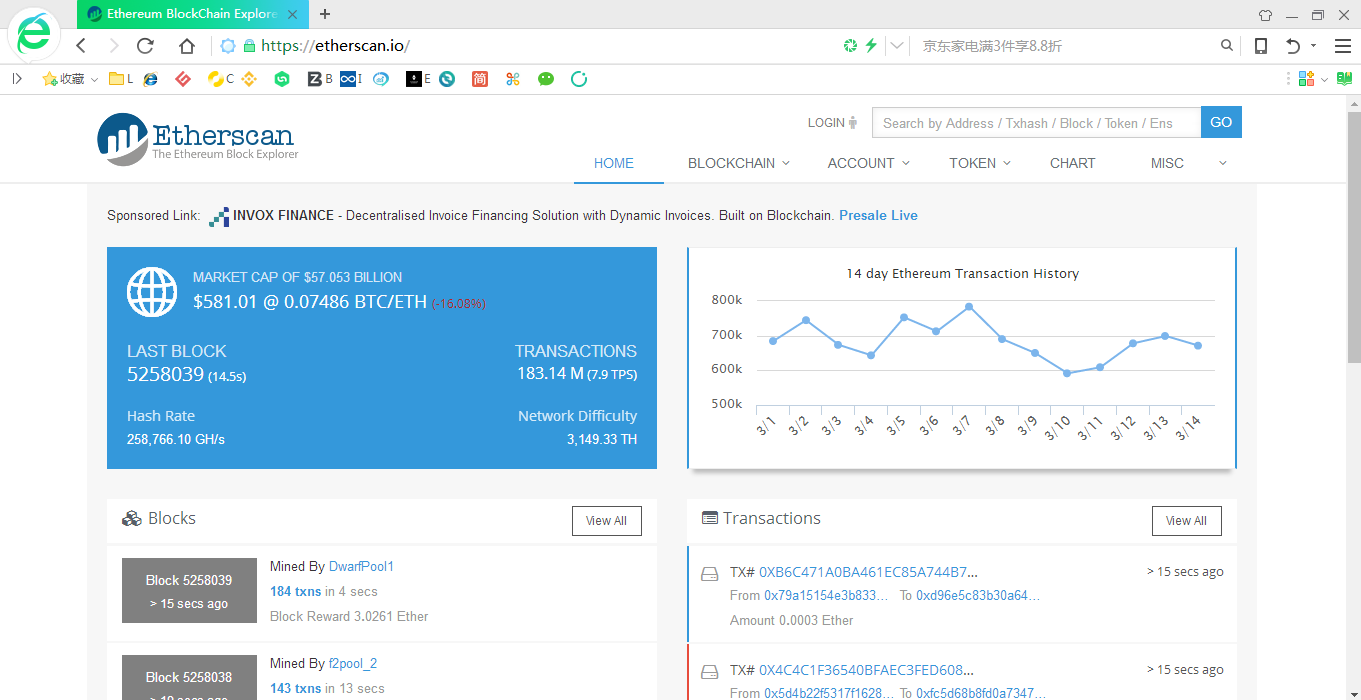Expand the ACCOUNT dropdown menu
The width and height of the screenshot is (1361, 700).
(868, 163)
